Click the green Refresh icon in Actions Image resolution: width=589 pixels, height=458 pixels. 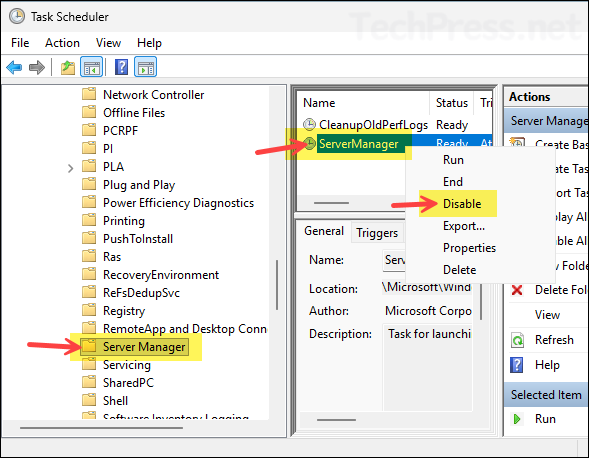pyautogui.click(x=517, y=340)
